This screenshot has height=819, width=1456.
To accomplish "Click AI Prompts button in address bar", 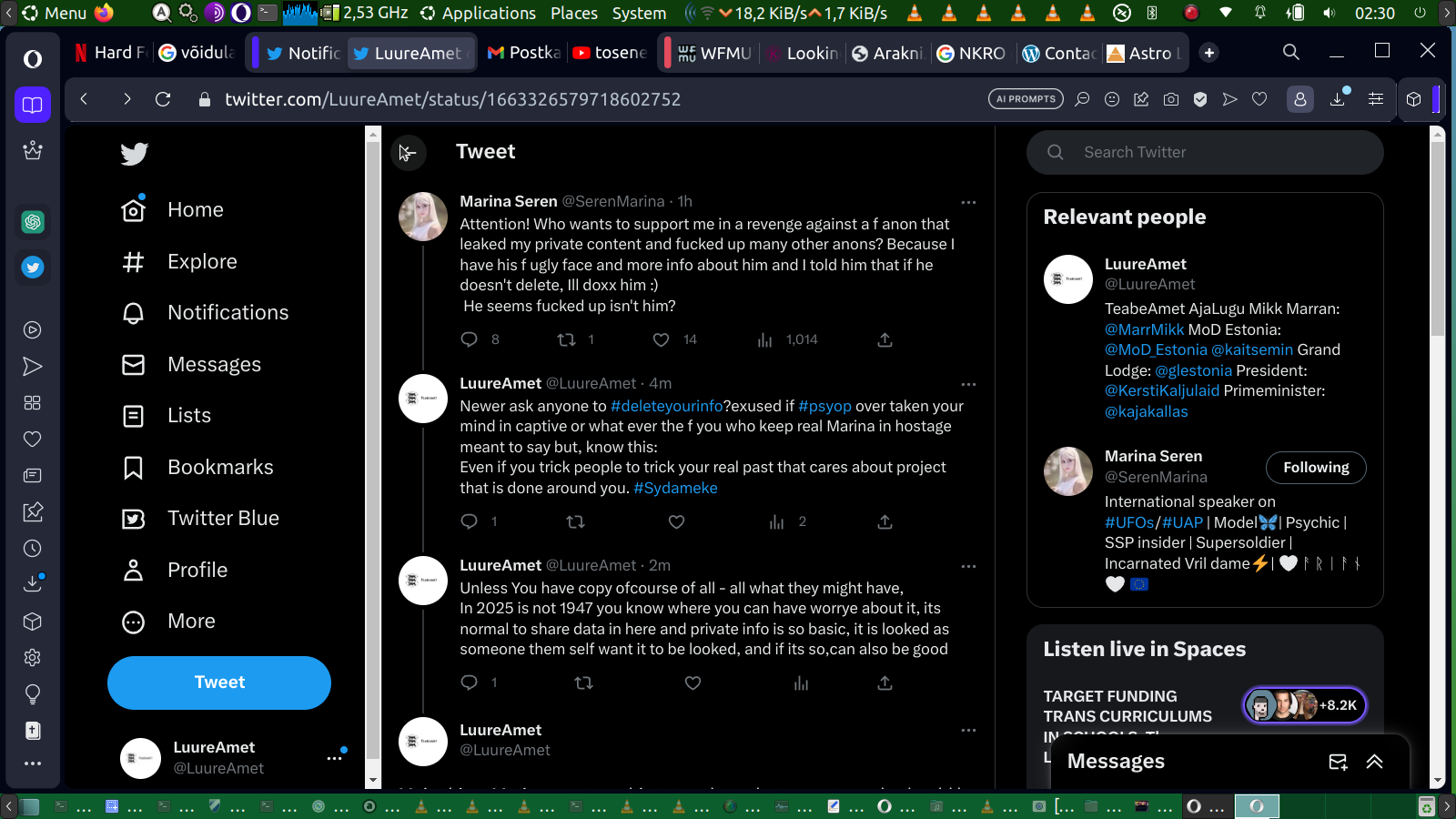I will tap(1026, 99).
